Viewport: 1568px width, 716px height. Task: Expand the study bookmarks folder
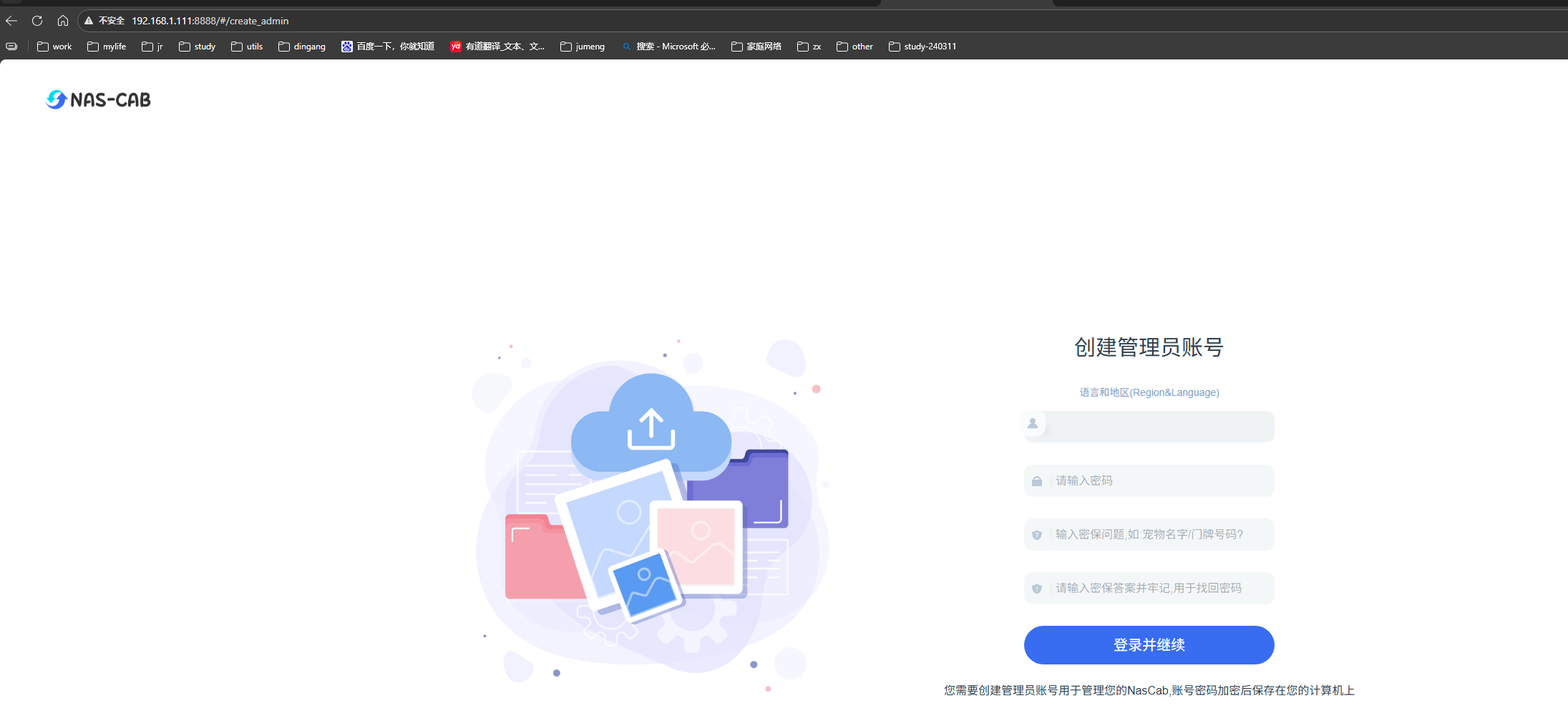(198, 47)
